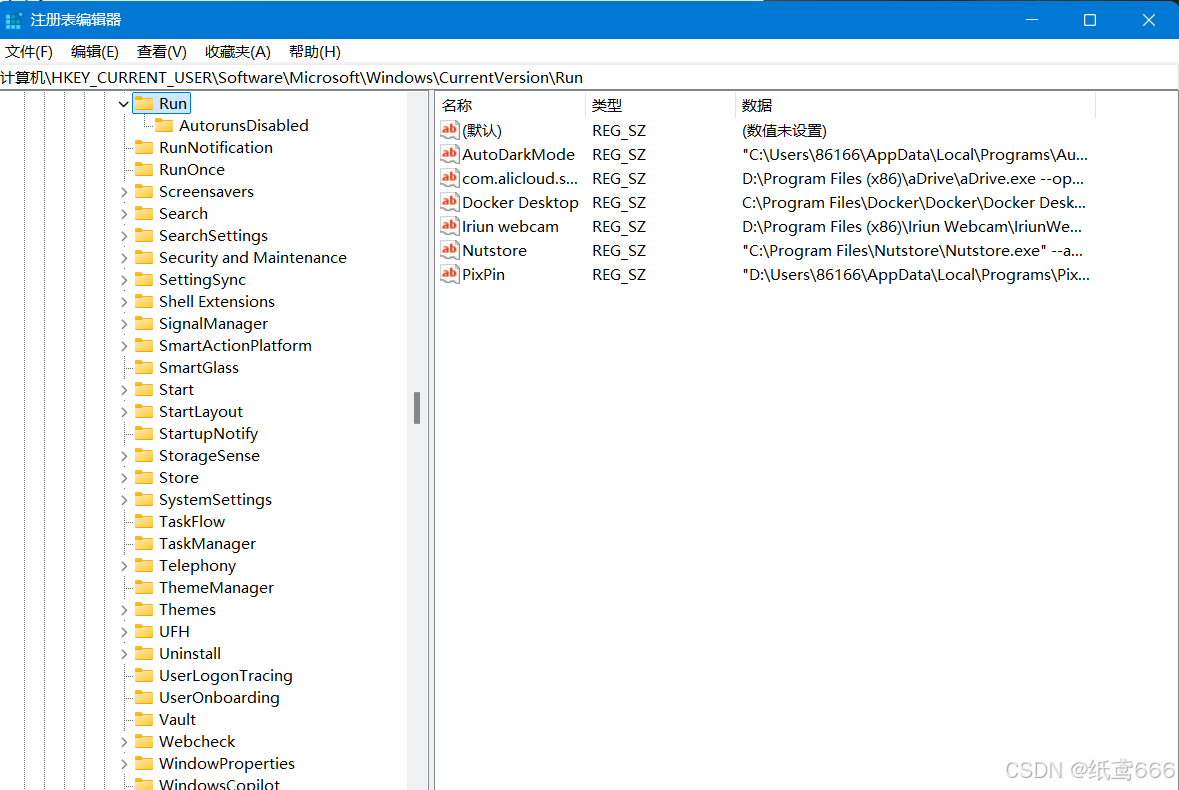Screen dimensions: 1179x790
Task: Click the Iriun webcam value icon
Action: (449, 226)
